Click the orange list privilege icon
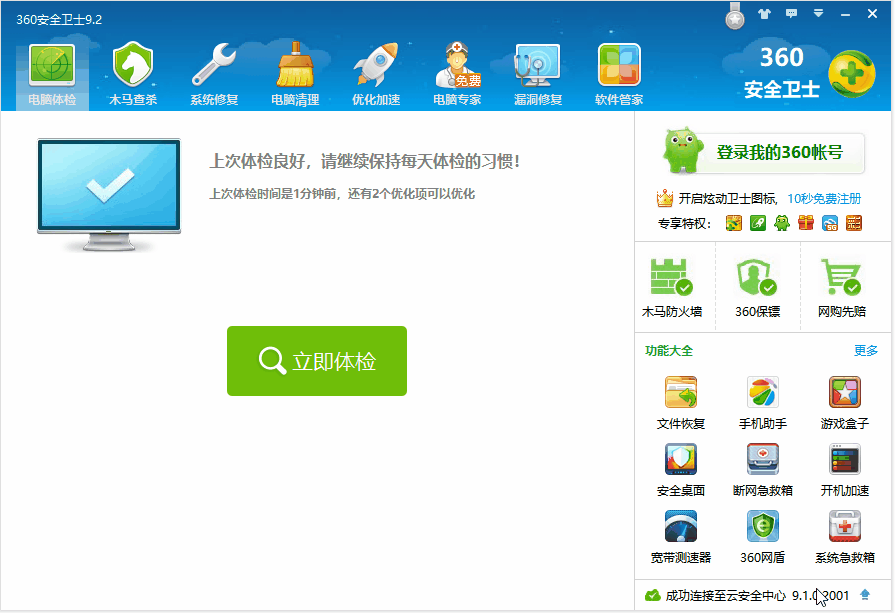Viewport: 895px width, 613px height. (854, 223)
